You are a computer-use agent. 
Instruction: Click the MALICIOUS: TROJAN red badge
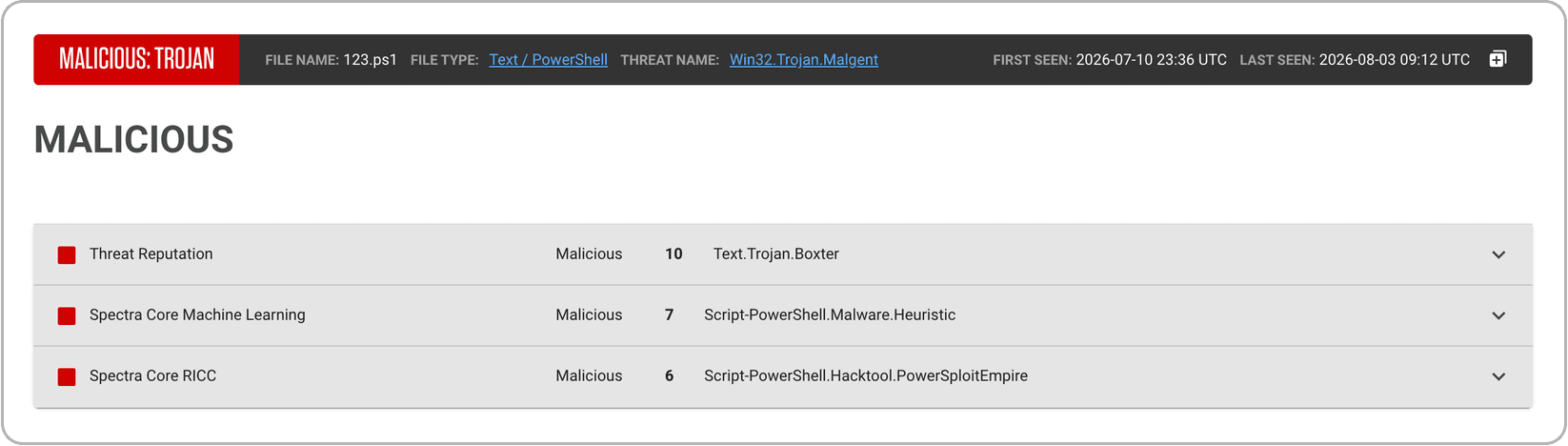pyautogui.click(x=136, y=59)
